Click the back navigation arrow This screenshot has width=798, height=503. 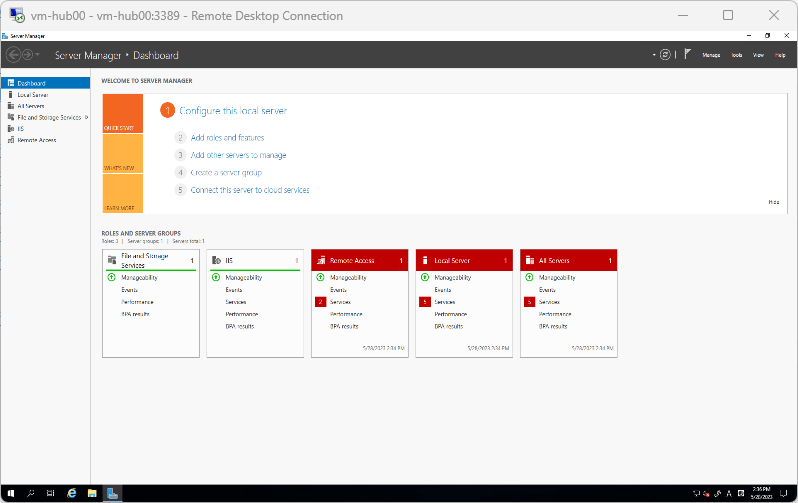point(13,54)
